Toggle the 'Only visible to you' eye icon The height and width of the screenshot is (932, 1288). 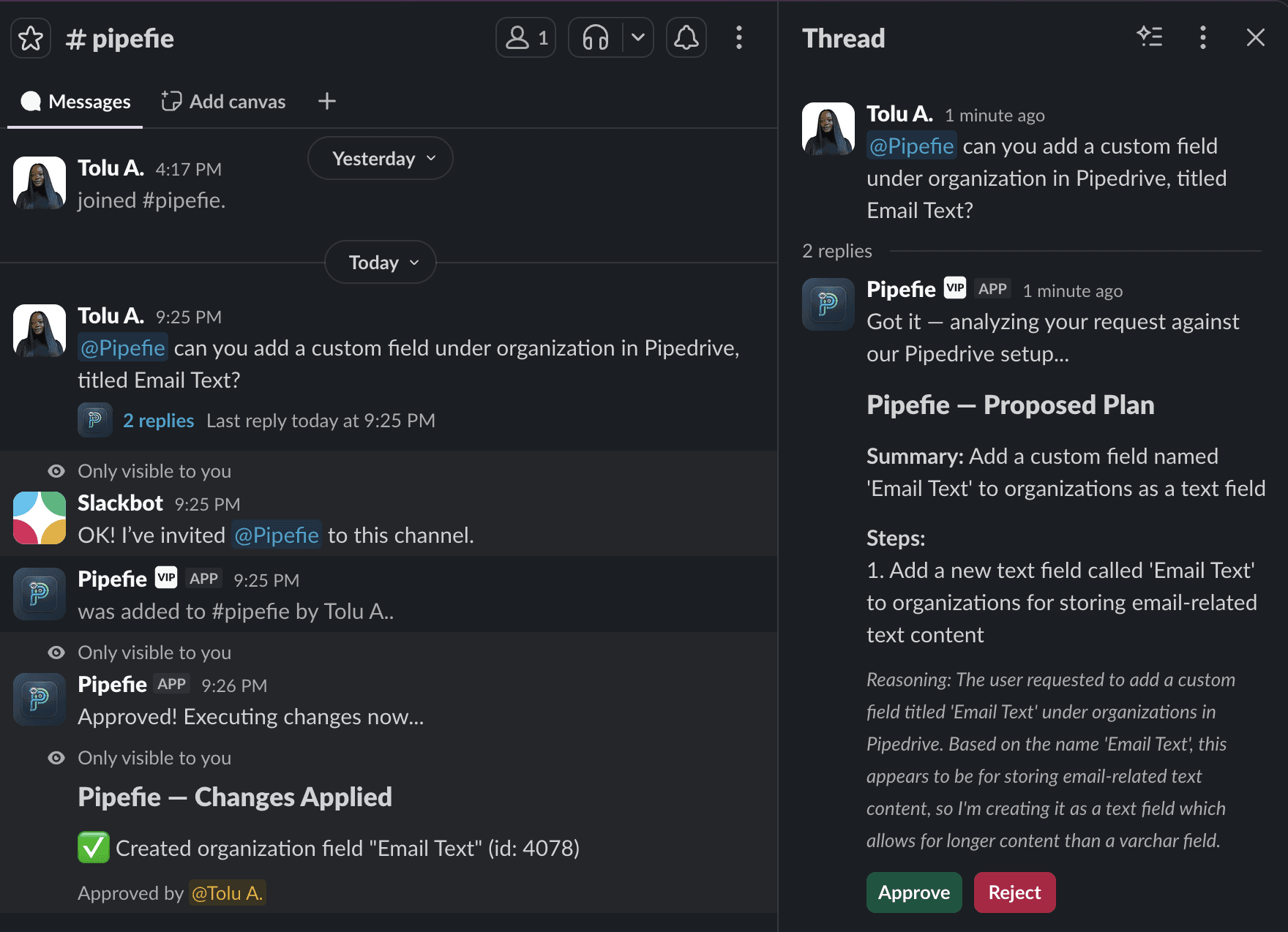point(56,652)
